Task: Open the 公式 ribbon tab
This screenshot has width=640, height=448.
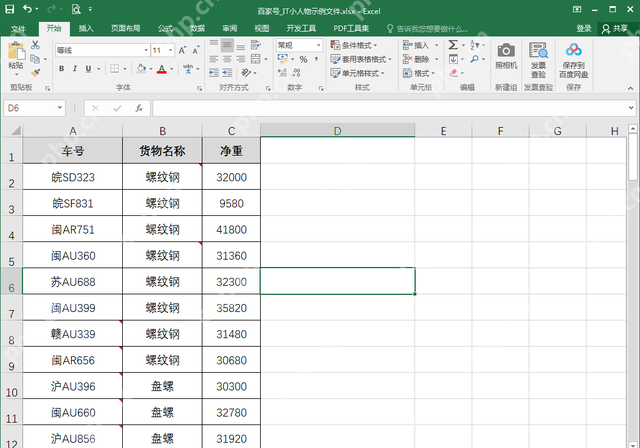Action: click(x=165, y=29)
